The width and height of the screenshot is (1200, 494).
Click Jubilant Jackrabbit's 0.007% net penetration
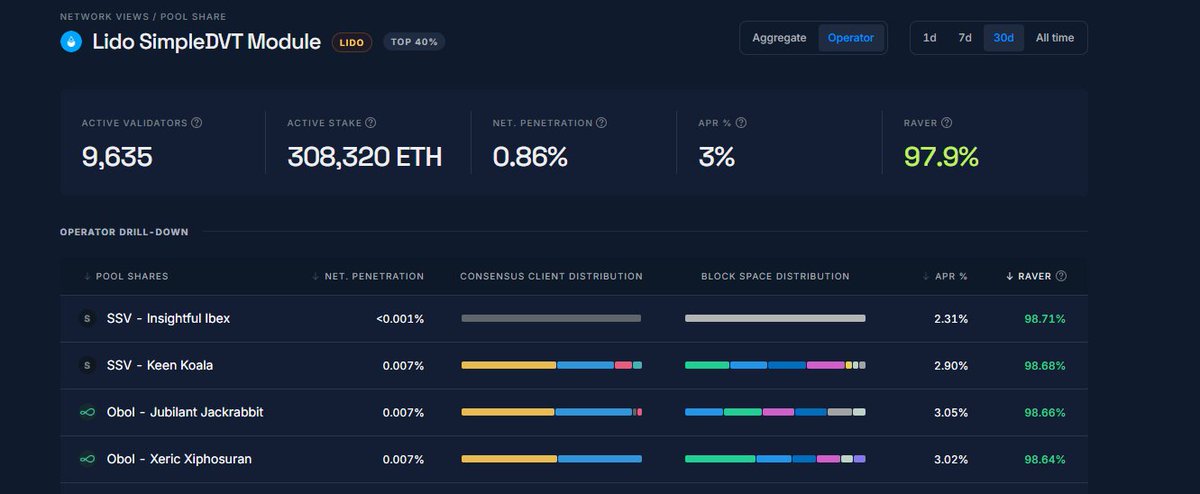tap(403, 412)
